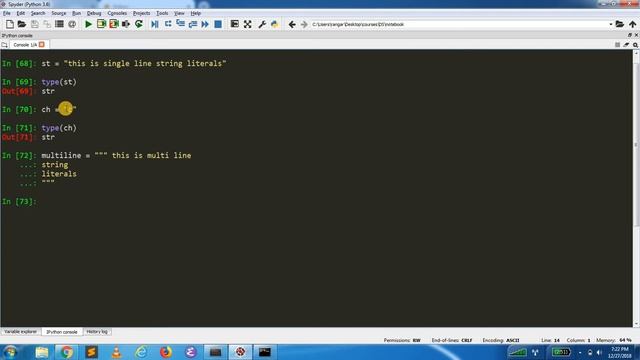This screenshot has width=640, height=360.
Task: Click the Save File toolbar icon
Action: click(34, 24)
